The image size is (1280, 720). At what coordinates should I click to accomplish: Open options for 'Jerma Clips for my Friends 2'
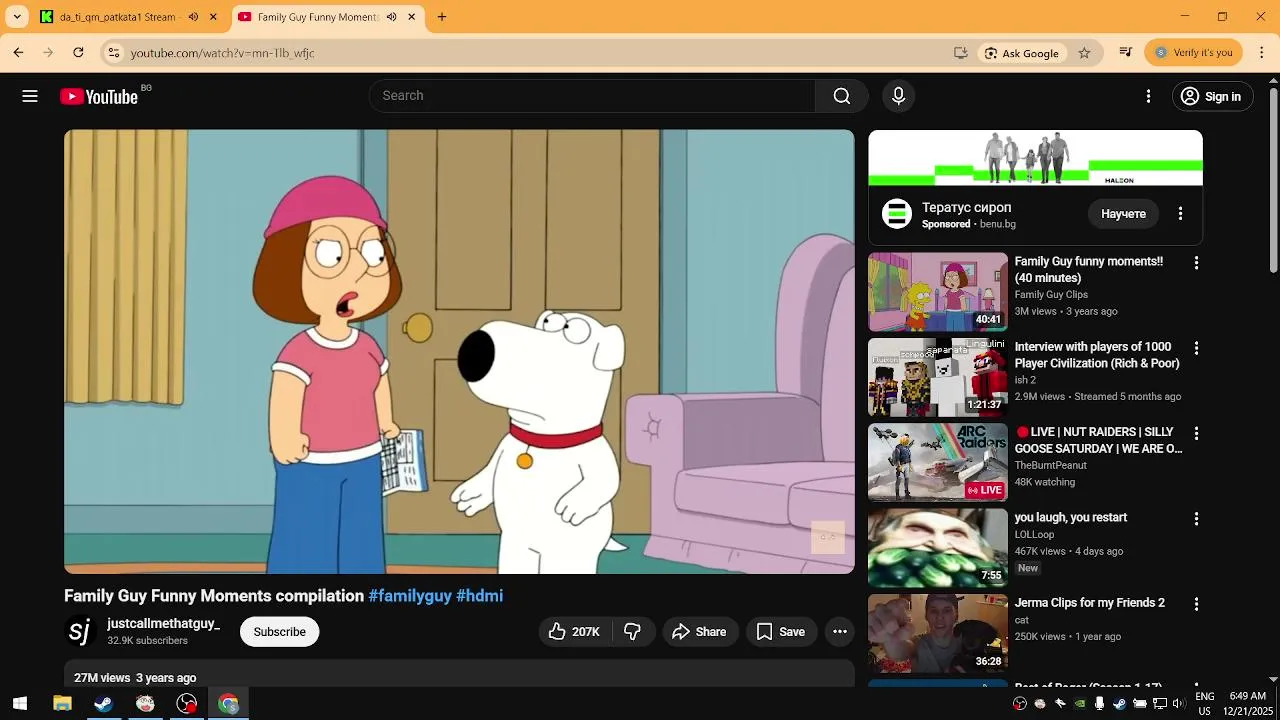click(x=1196, y=605)
